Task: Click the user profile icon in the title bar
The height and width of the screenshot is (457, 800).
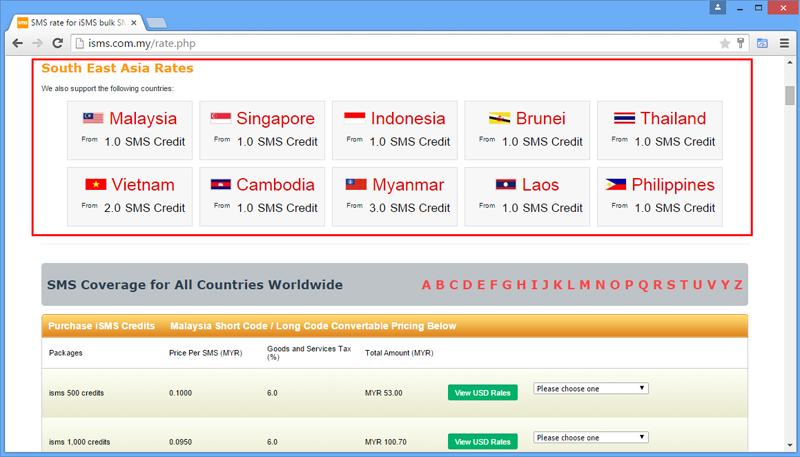Action: (718, 8)
